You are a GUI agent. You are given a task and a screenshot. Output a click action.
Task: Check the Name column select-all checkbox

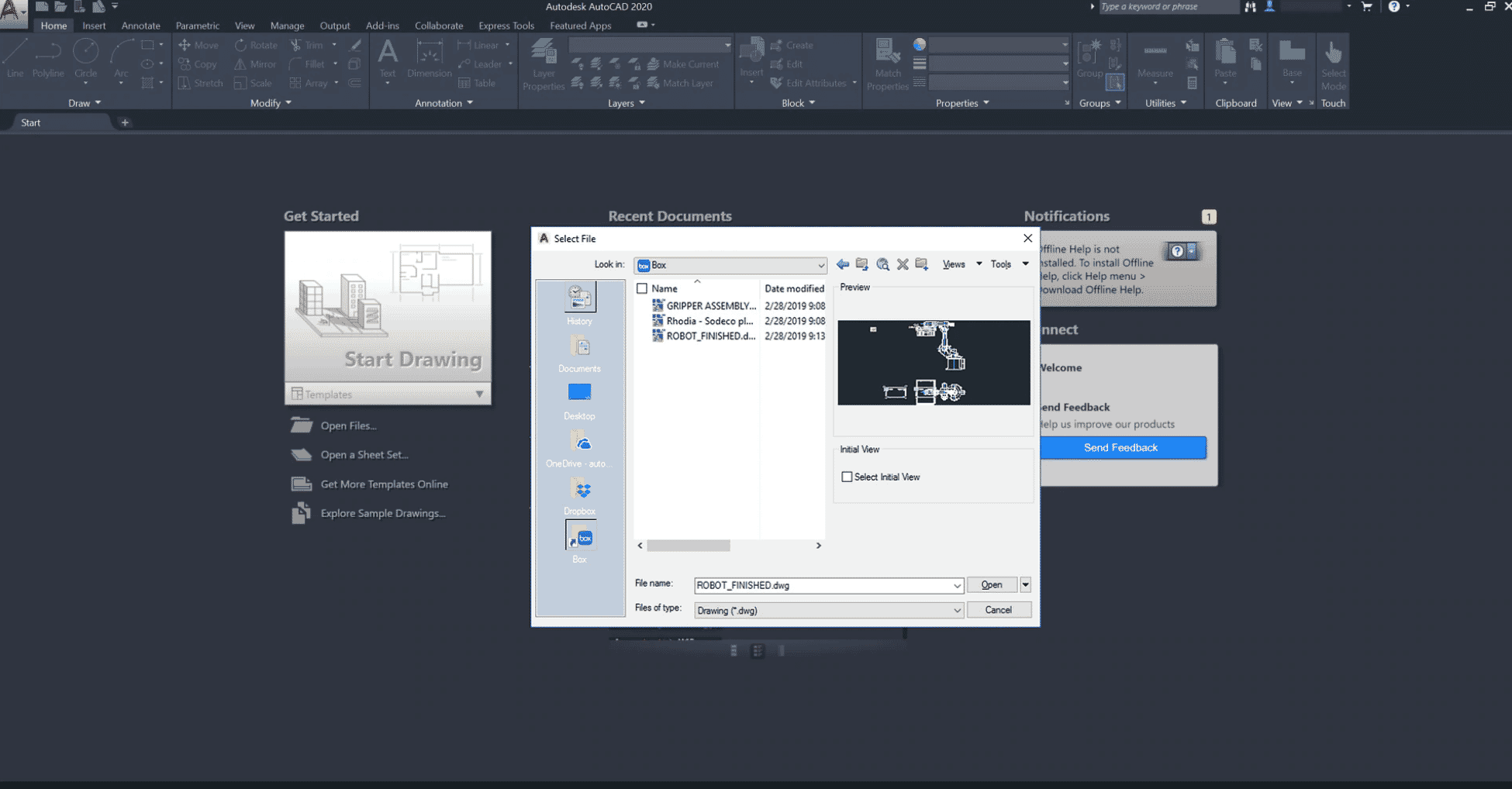(x=642, y=288)
